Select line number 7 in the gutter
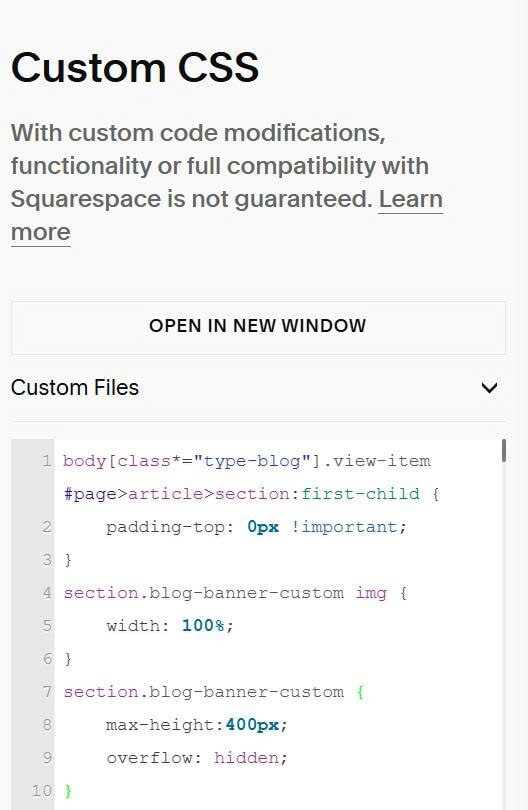The image size is (528, 810). pos(47,692)
